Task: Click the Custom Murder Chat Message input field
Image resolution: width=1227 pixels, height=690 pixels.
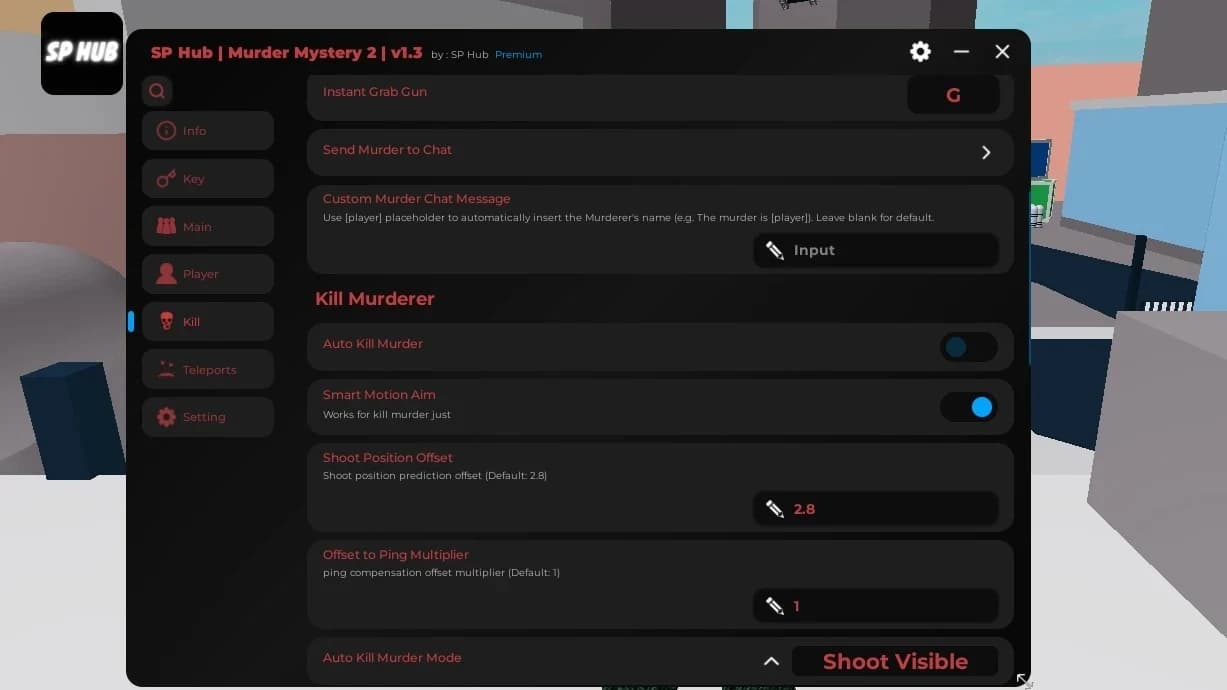Action: tap(876, 250)
